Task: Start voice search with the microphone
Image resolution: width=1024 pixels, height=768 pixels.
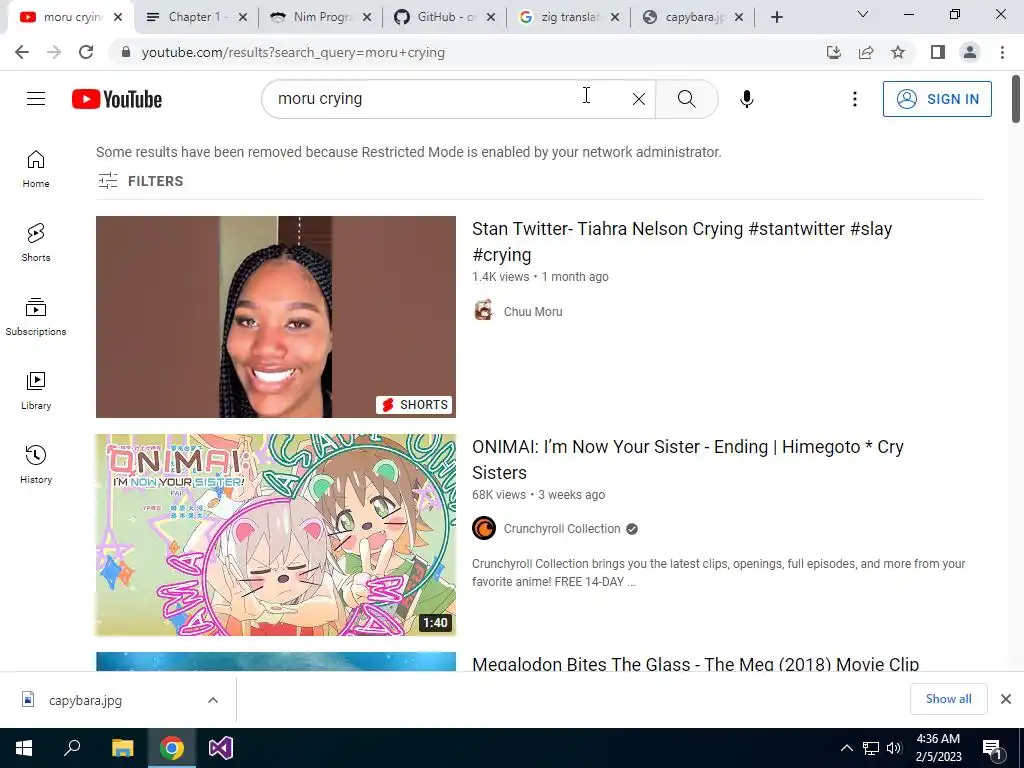Action: tap(746, 99)
